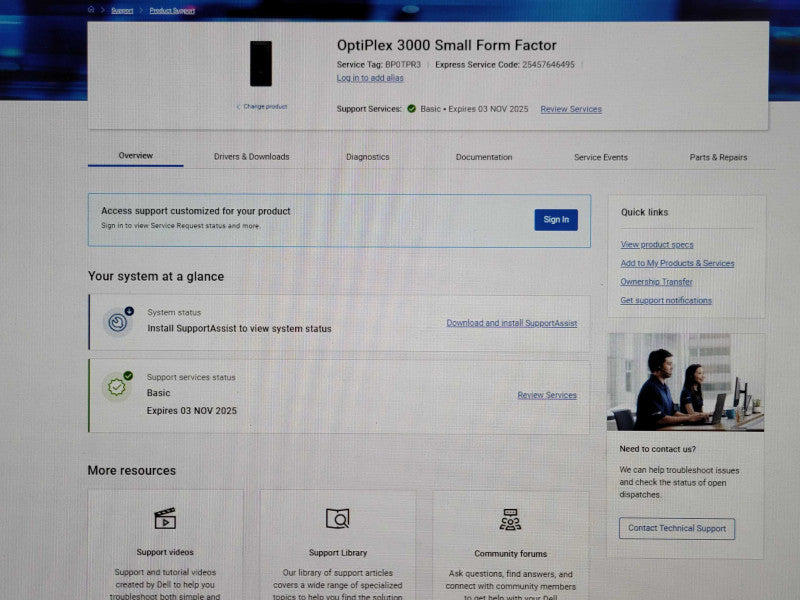Click the OptiPlex 3000 Small Form Factor heading

446,45
